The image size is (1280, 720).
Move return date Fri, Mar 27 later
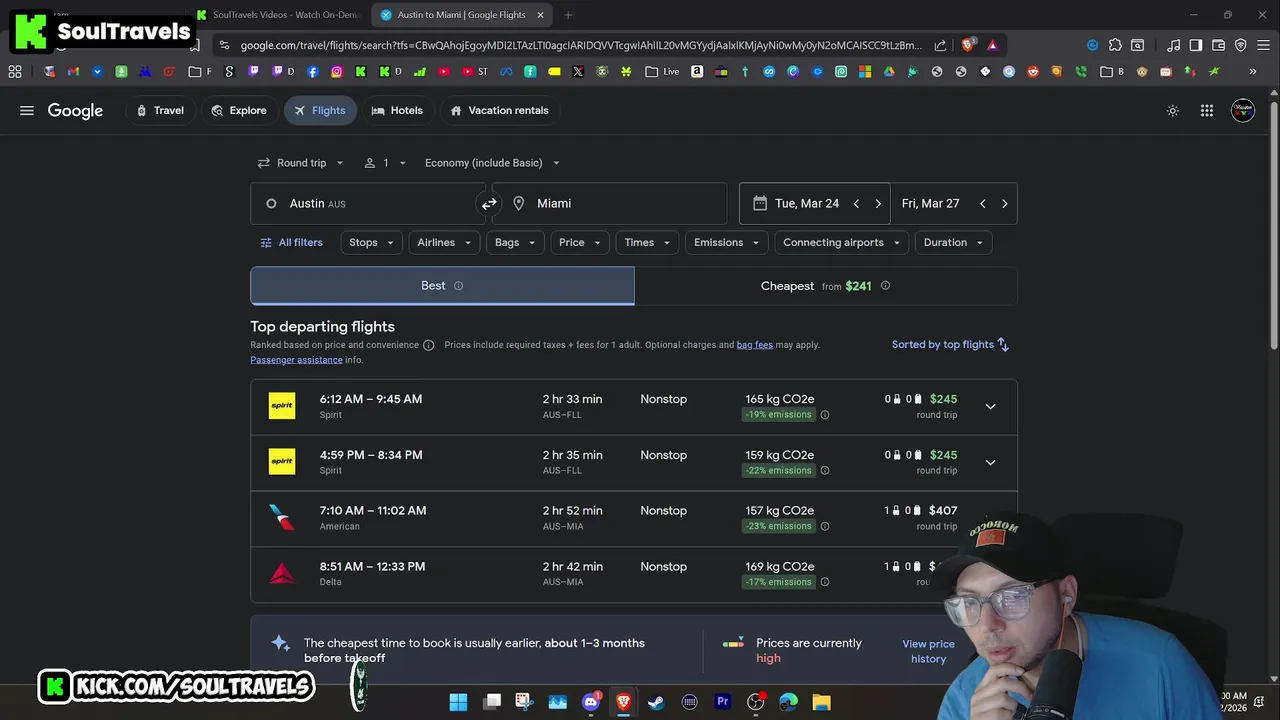[x=1005, y=204]
